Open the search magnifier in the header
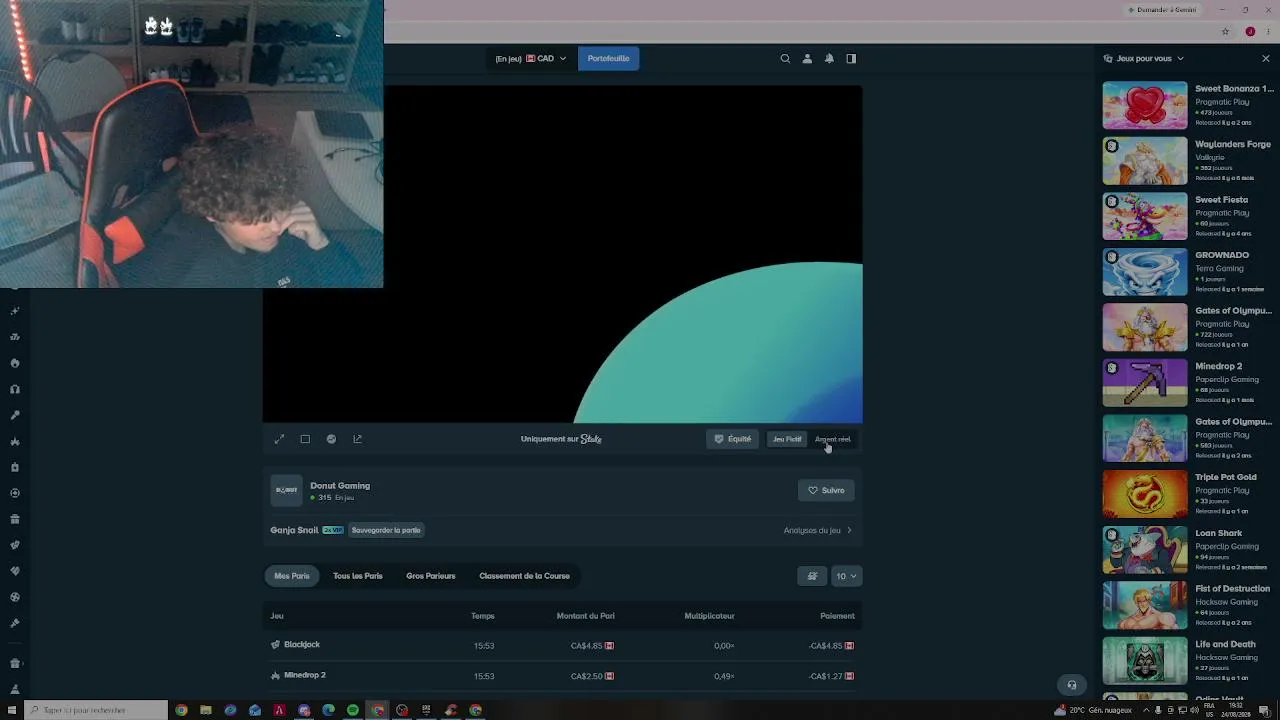This screenshot has width=1280, height=720. (x=785, y=59)
